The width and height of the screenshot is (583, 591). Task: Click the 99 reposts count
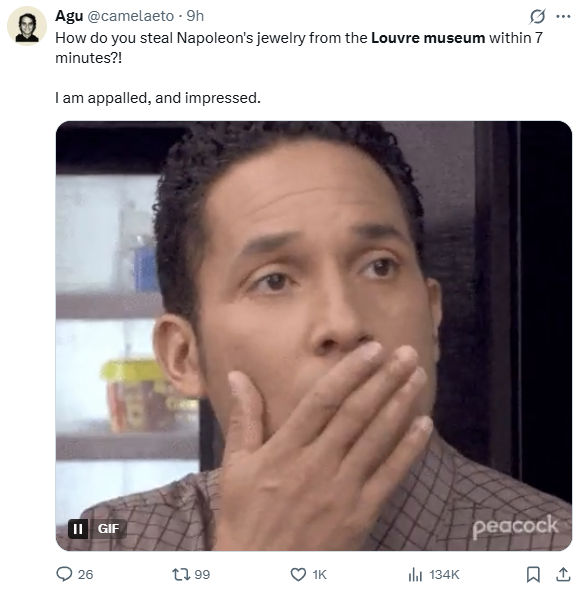point(202,574)
